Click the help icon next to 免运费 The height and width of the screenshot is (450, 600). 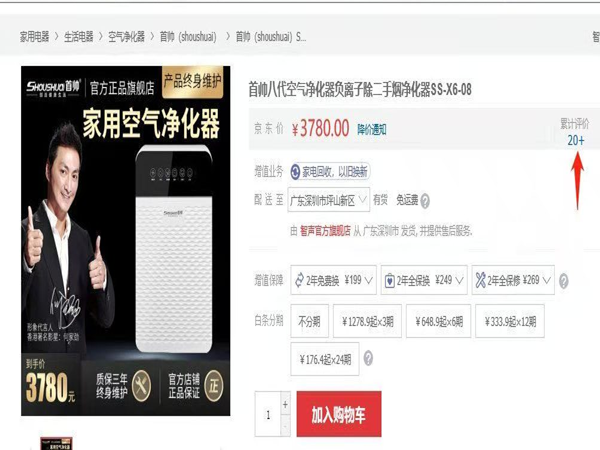(x=425, y=201)
